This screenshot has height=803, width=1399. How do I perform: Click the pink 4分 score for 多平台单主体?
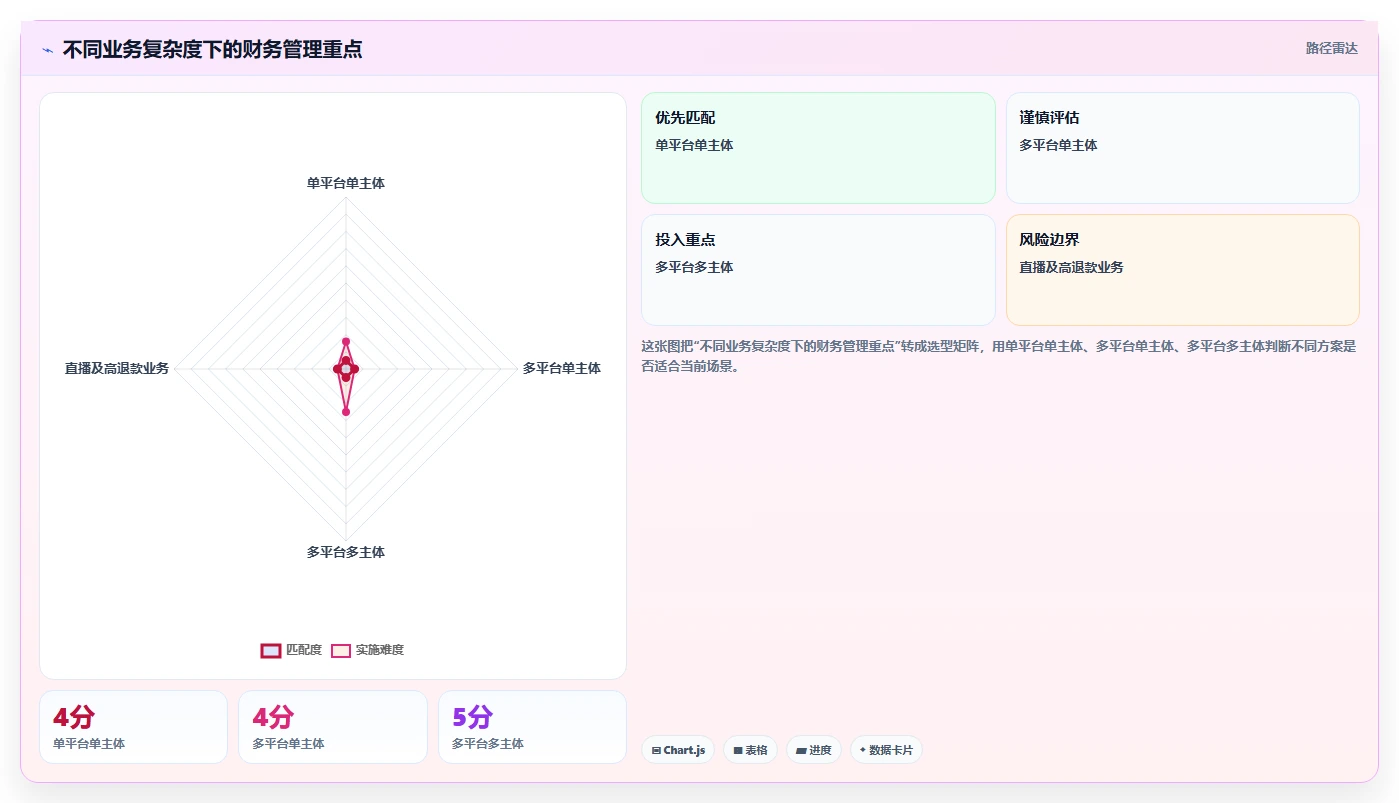(273, 717)
